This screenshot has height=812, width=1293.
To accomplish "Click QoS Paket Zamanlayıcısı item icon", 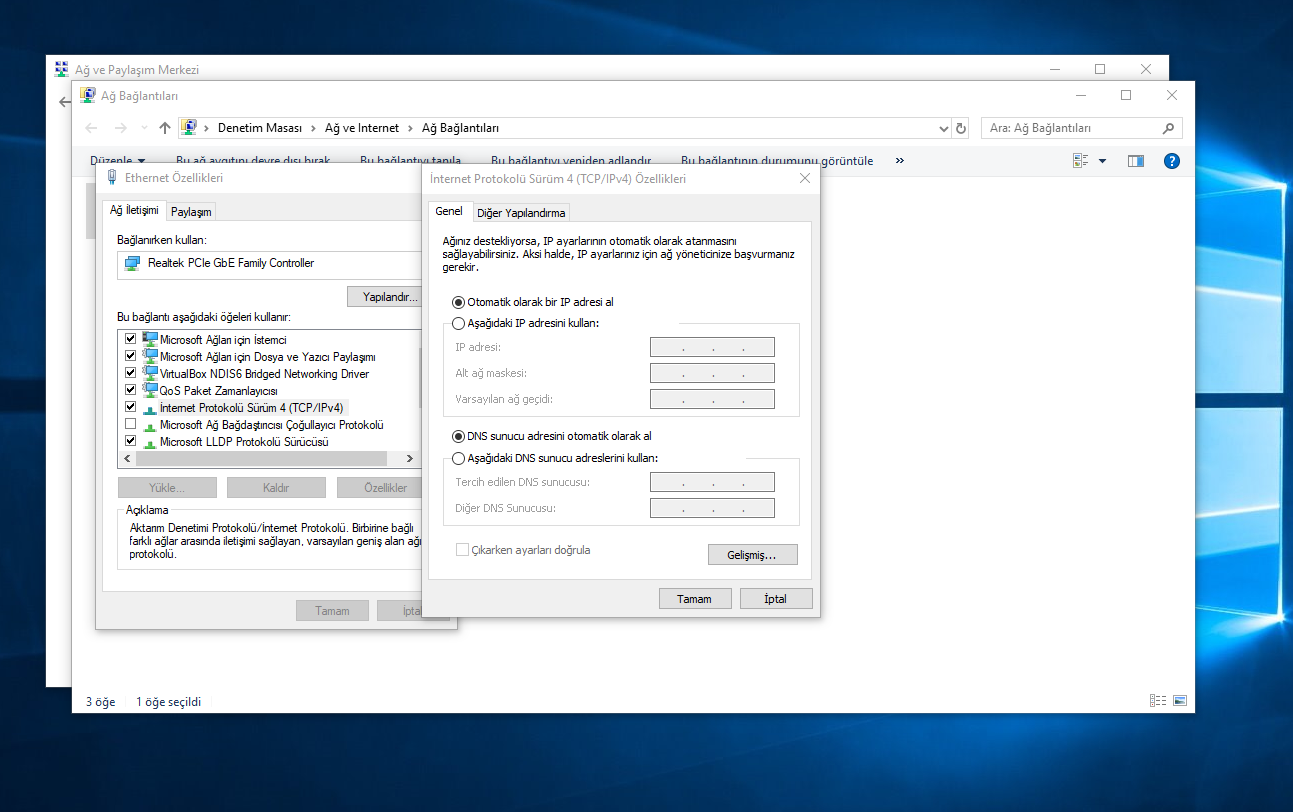I will (x=150, y=390).
